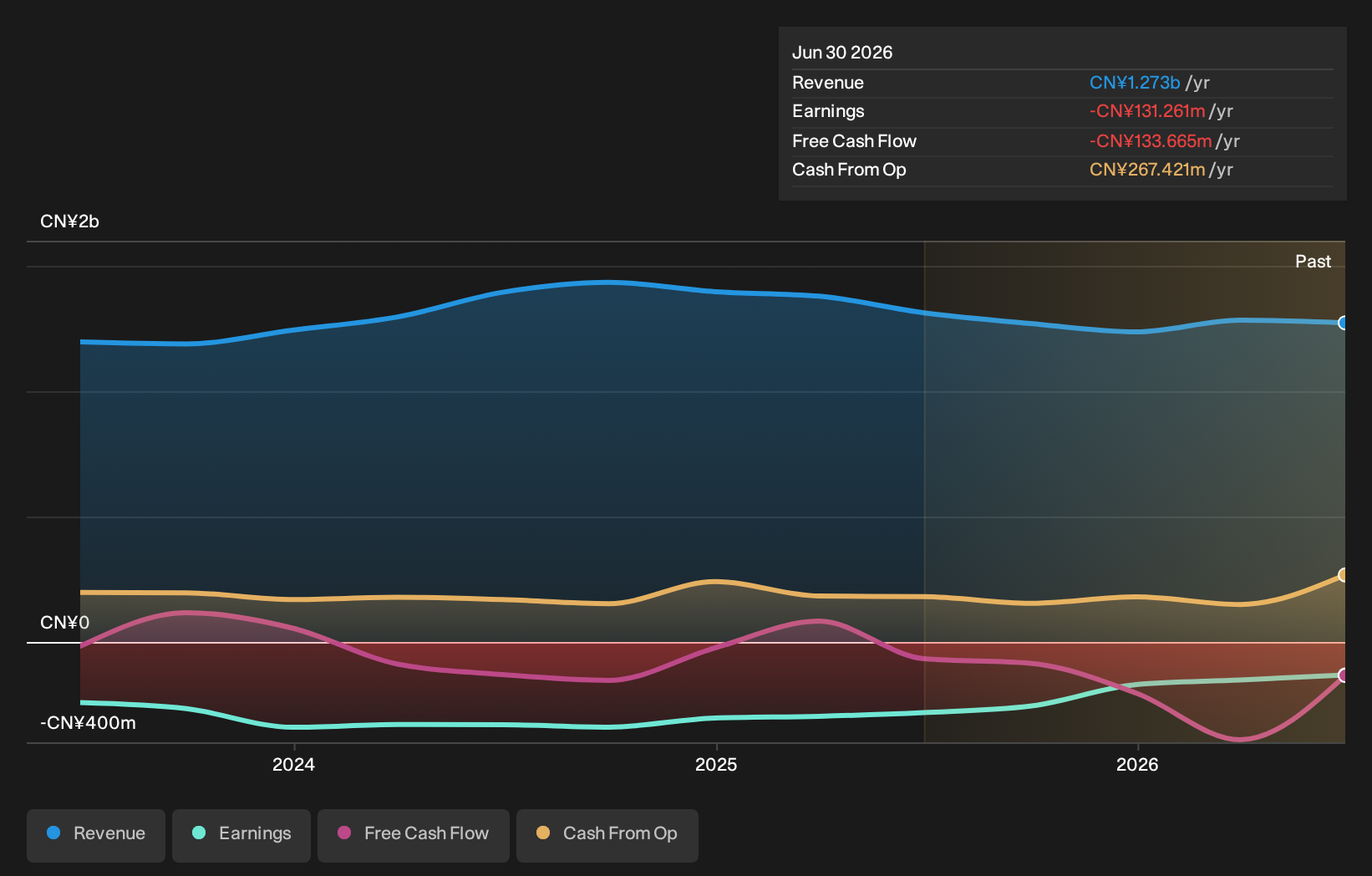Click the teal Earnings legend dot
The image size is (1372, 876).
tap(199, 833)
